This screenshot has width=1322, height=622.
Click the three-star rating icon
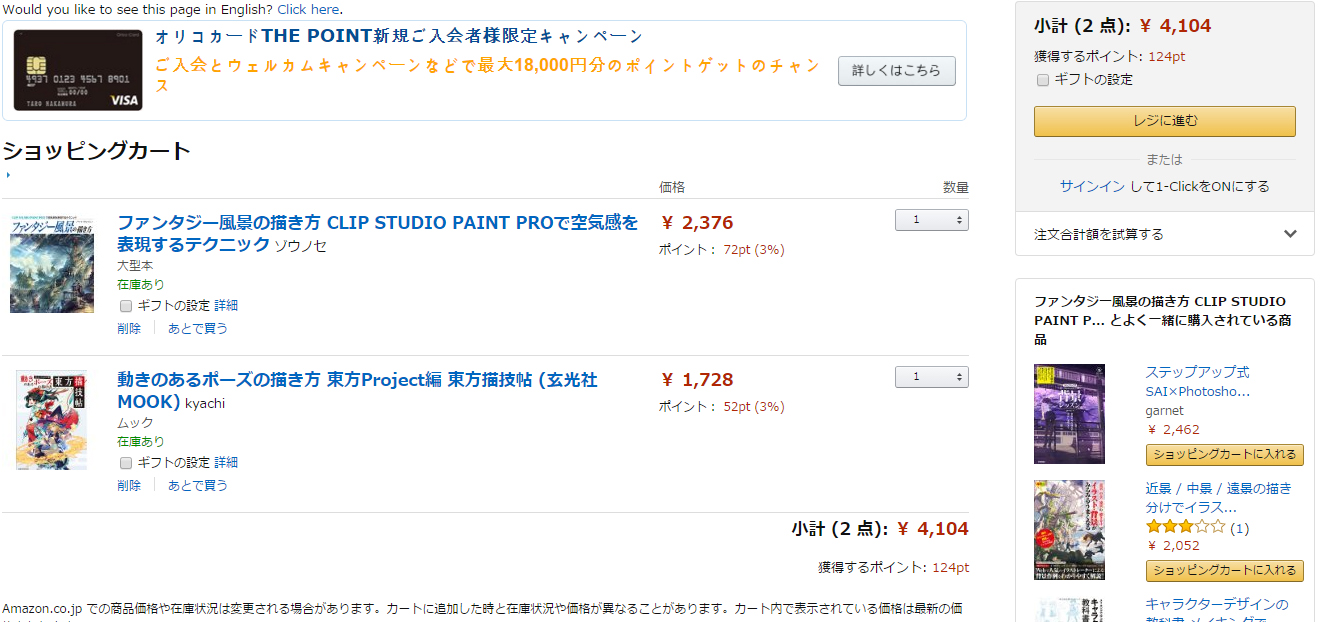click(x=1185, y=527)
